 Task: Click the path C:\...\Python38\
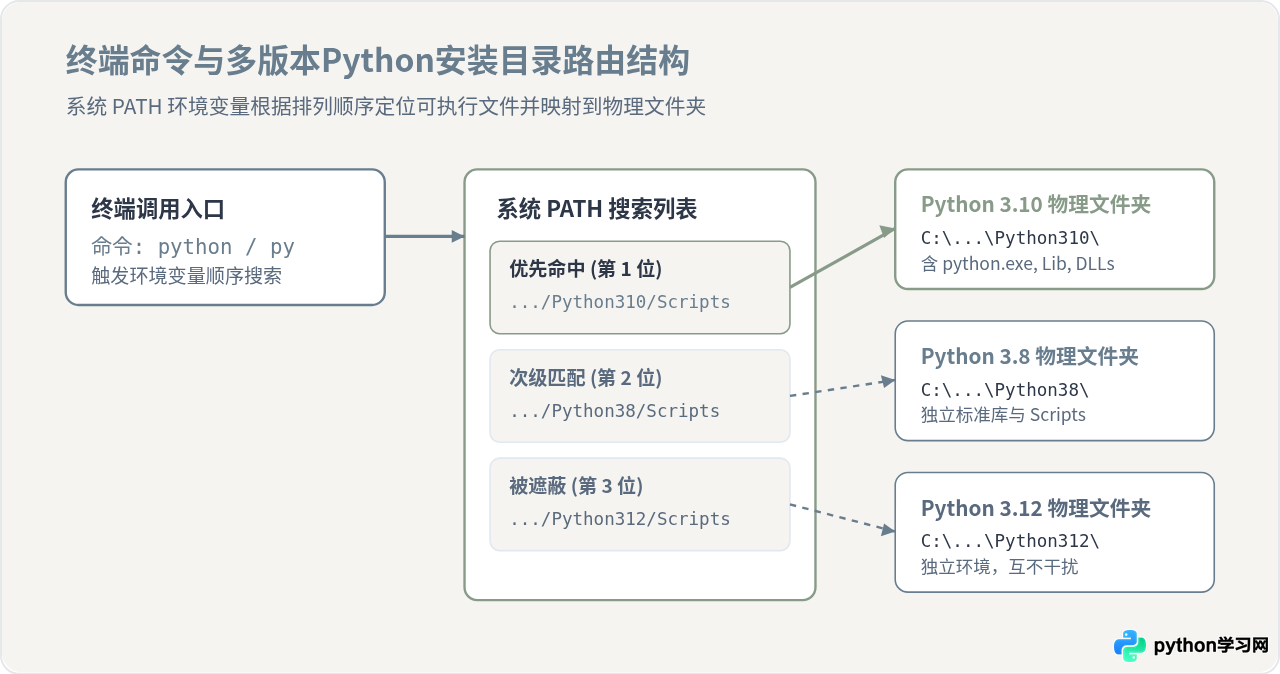pyautogui.click(x=1005, y=389)
